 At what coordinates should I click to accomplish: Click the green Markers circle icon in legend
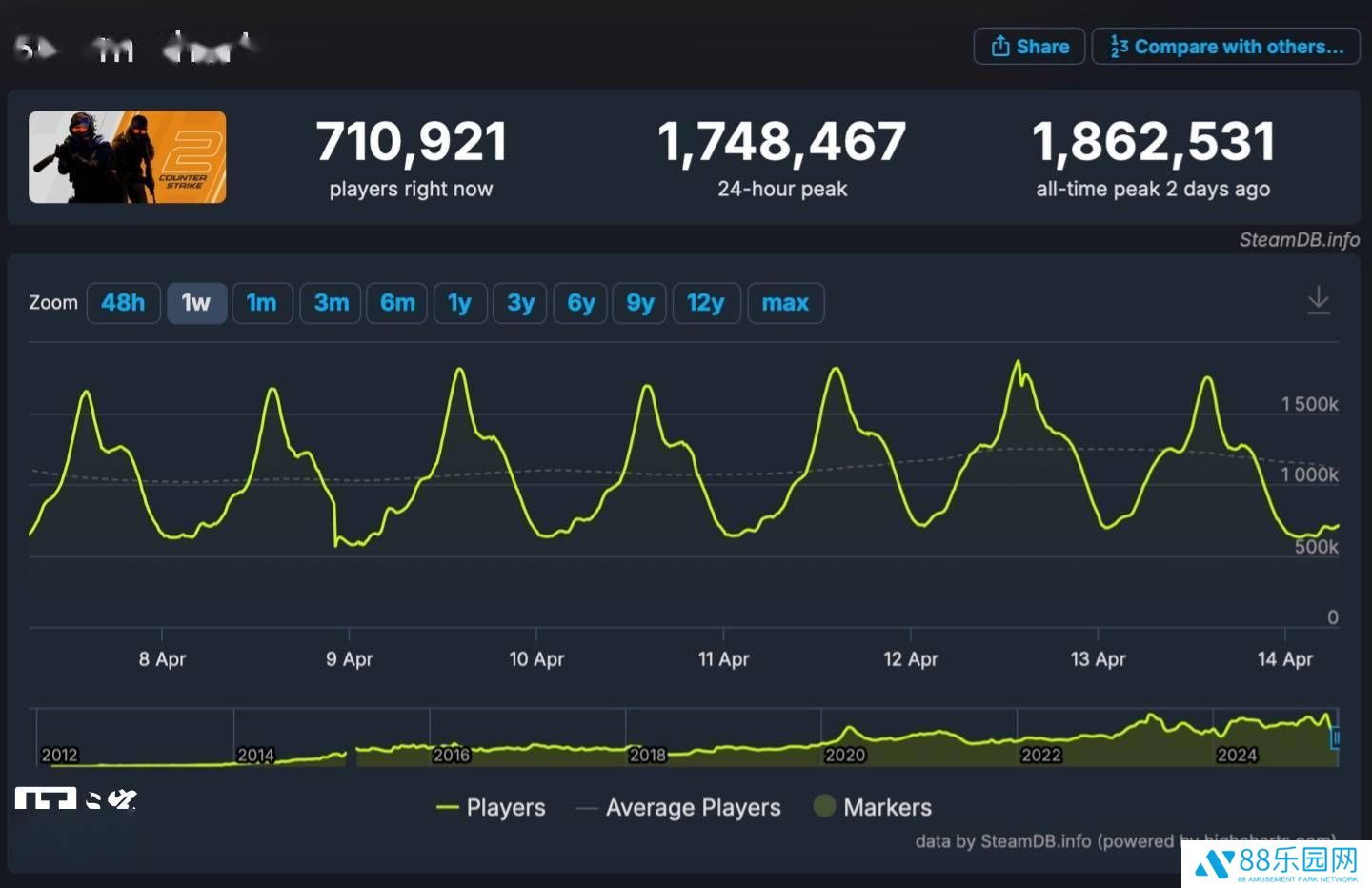tap(825, 806)
